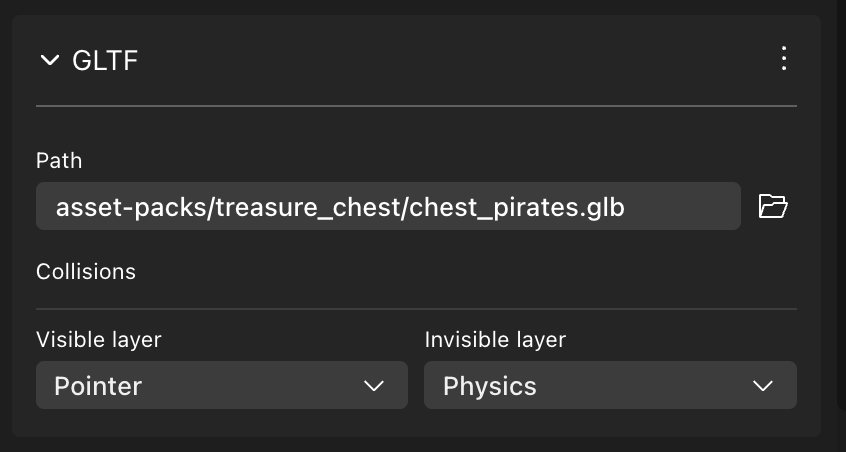
Task: Click the Invisible layer label
Action: 495,340
